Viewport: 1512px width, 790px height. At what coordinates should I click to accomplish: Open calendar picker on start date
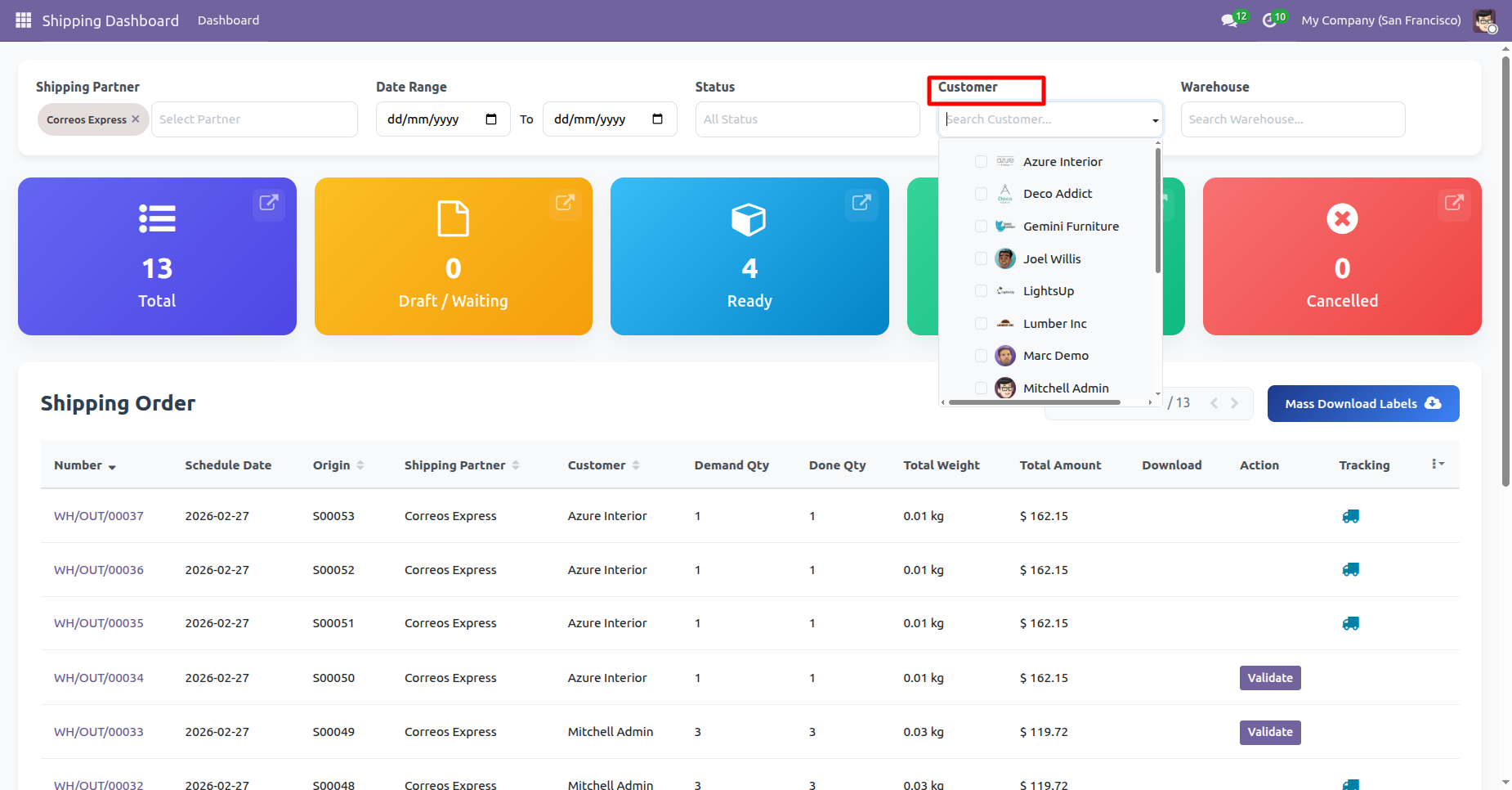(x=491, y=119)
